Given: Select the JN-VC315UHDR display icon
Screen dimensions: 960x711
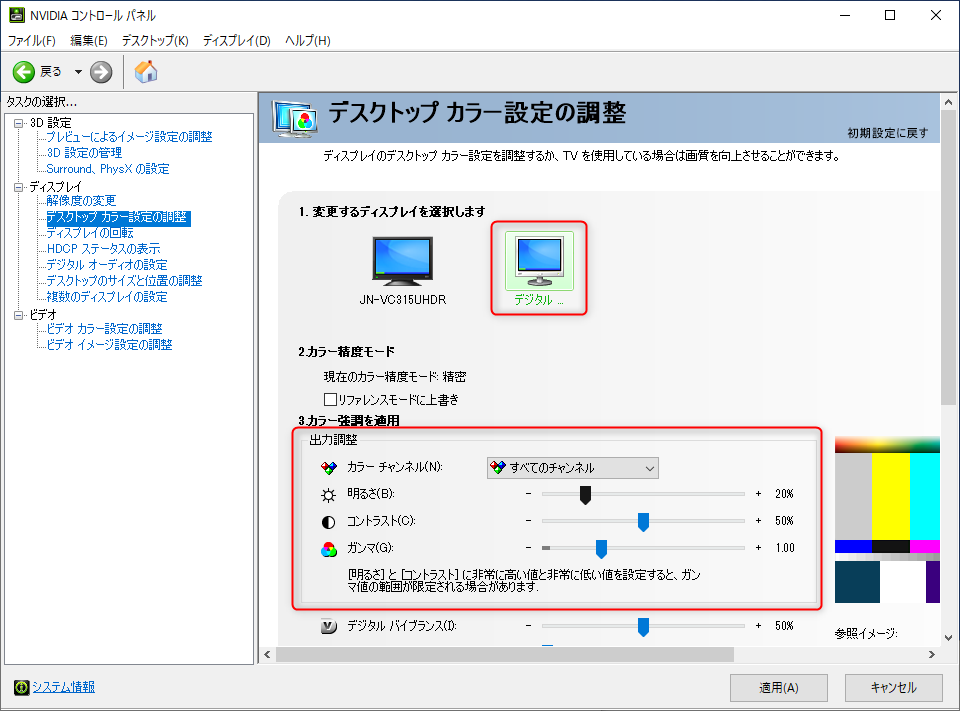Looking at the screenshot, I should 402,261.
